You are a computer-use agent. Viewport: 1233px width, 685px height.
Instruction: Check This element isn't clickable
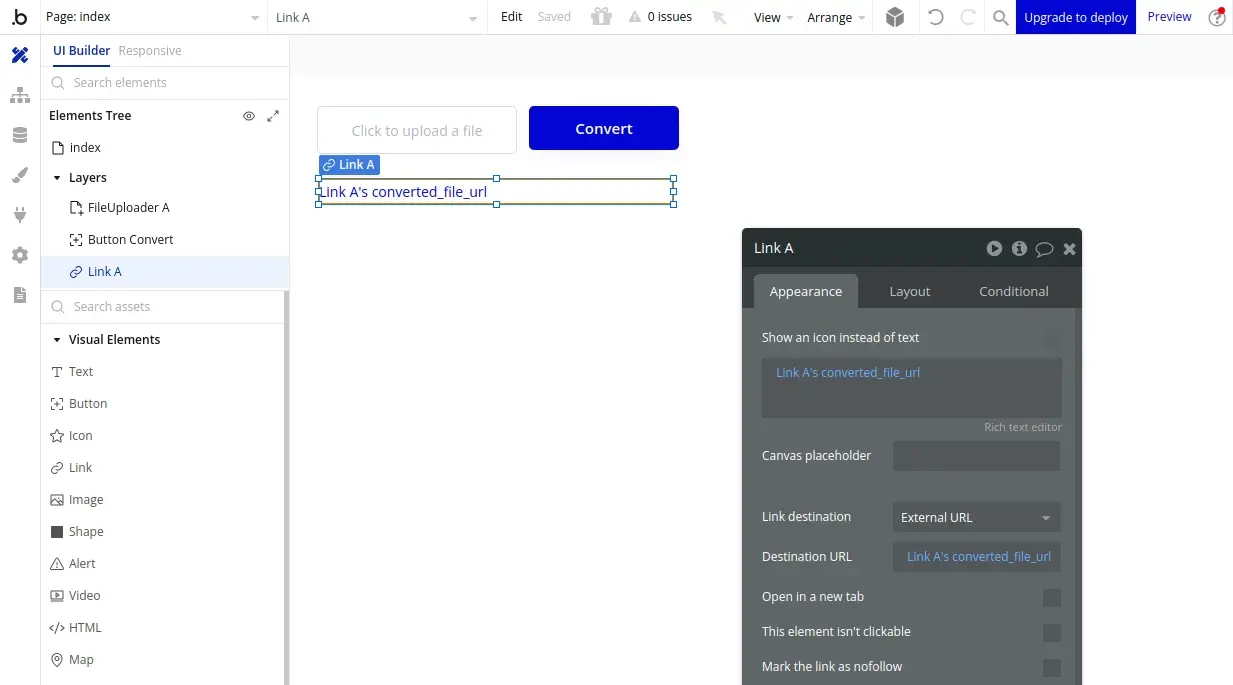(1051, 632)
